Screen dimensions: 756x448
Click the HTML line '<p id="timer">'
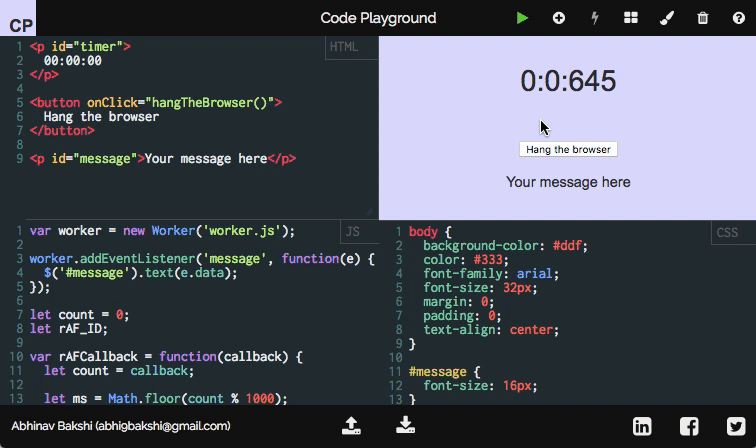tap(80, 47)
